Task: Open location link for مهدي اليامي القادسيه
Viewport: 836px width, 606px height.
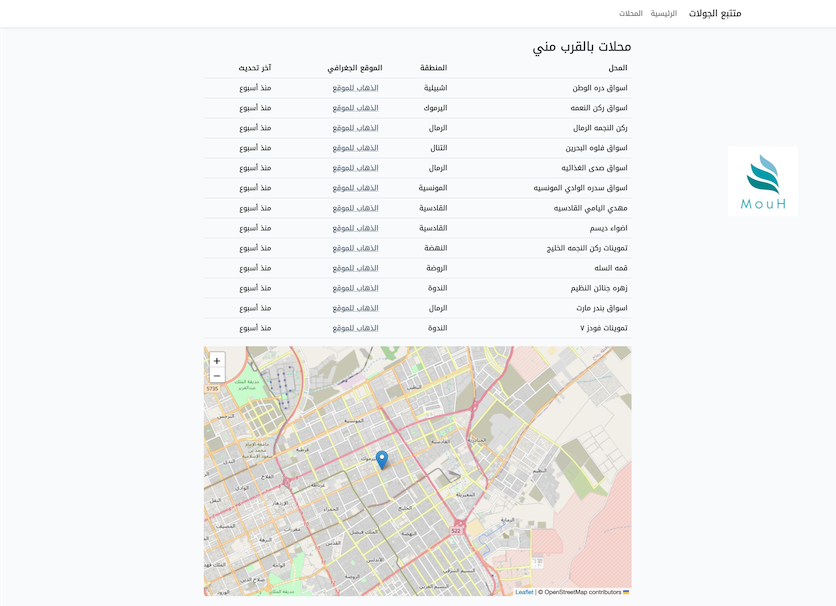Action: click(x=355, y=208)
